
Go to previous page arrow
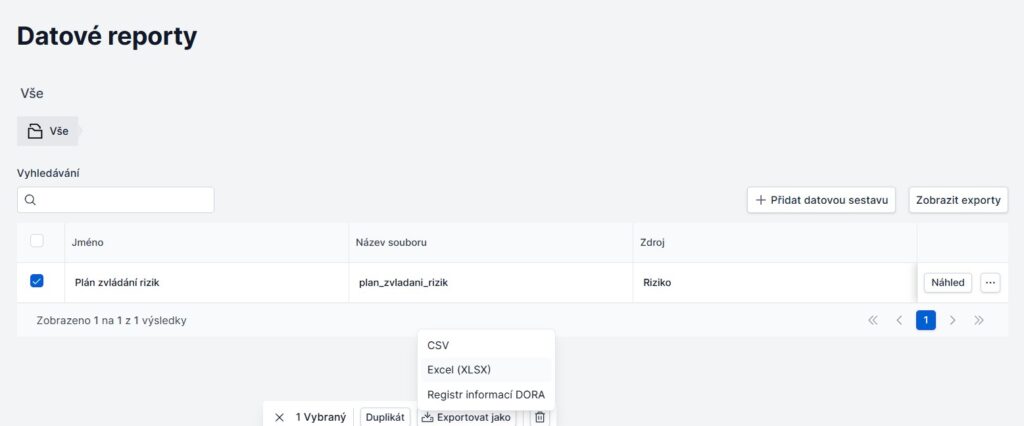click(x=899, y=320)
